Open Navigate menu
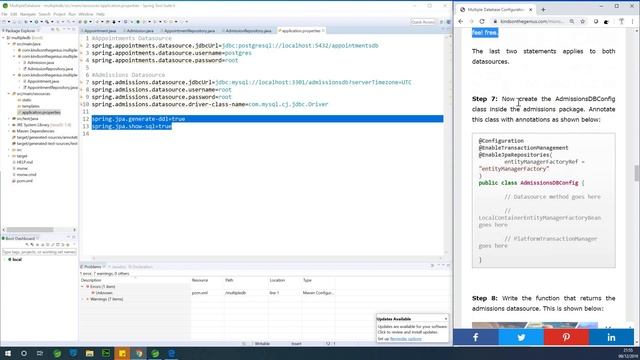Screen dimensions: 640x360 [x=28, y=14]
